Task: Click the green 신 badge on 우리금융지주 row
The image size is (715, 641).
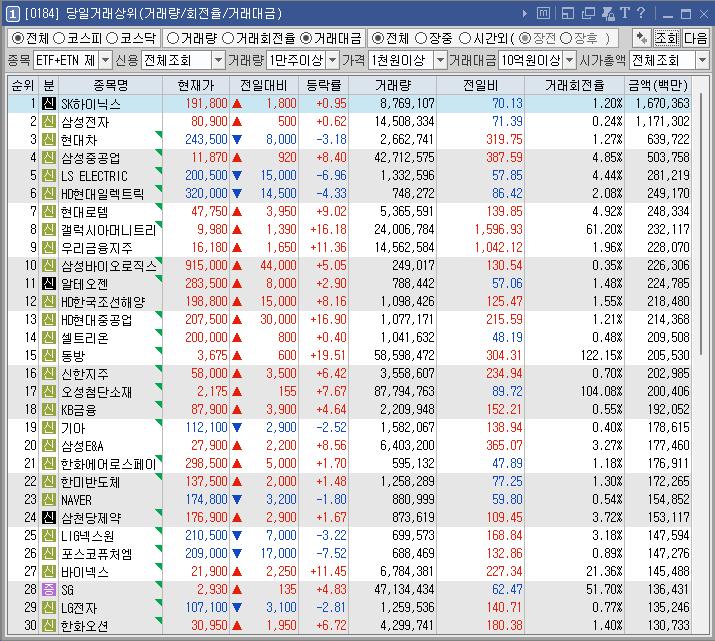Action: pos(49,248)
